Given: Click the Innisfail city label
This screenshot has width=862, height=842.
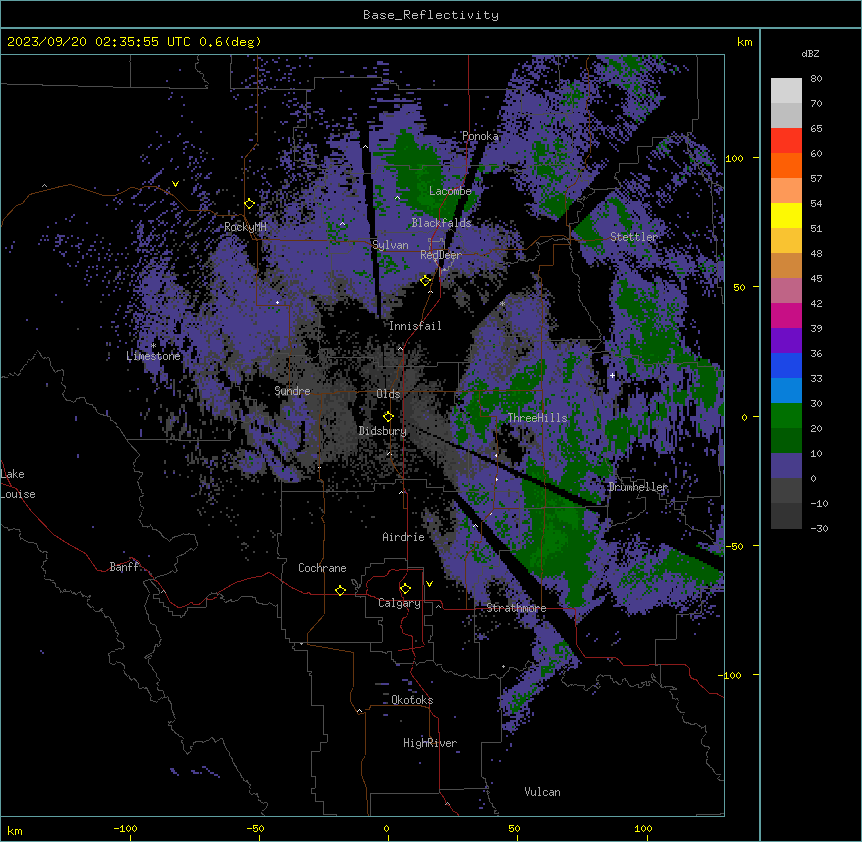Looking at the screenshot, I should point(415,326).
